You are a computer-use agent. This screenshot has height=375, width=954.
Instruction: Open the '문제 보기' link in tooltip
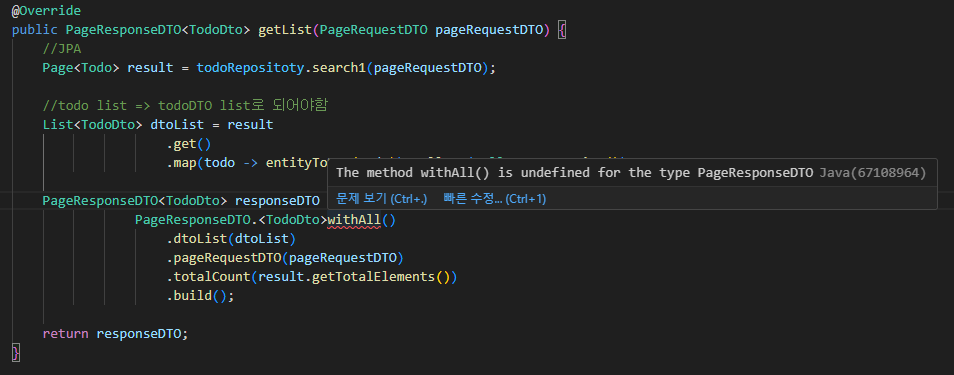coord(381,199)
